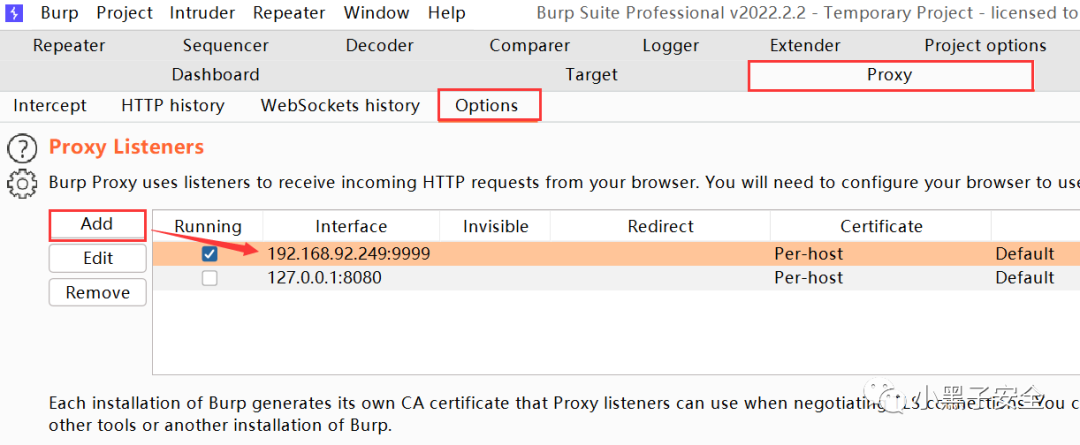1080x445 pixels.
Task: Sort listeners by Running column header
Action: [208, 226]
